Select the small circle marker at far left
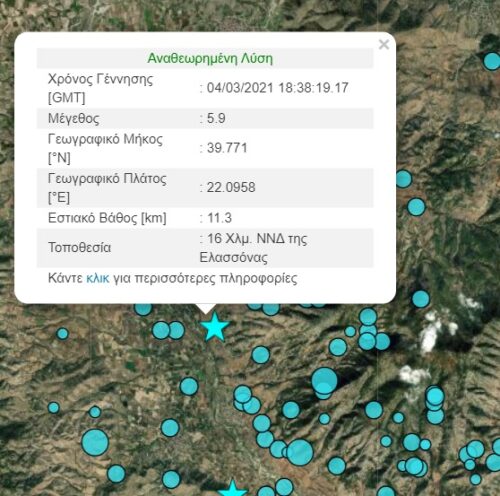This screenshot has width=500, height=496. coord(63,333)
